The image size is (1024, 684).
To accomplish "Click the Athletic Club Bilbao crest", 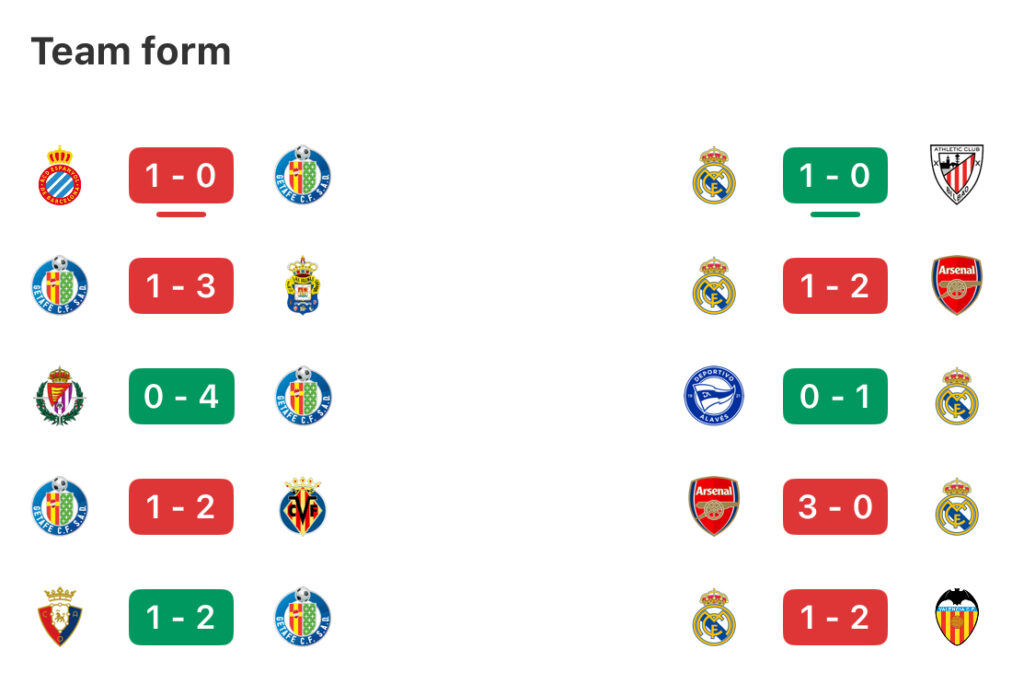I will 956,174.
